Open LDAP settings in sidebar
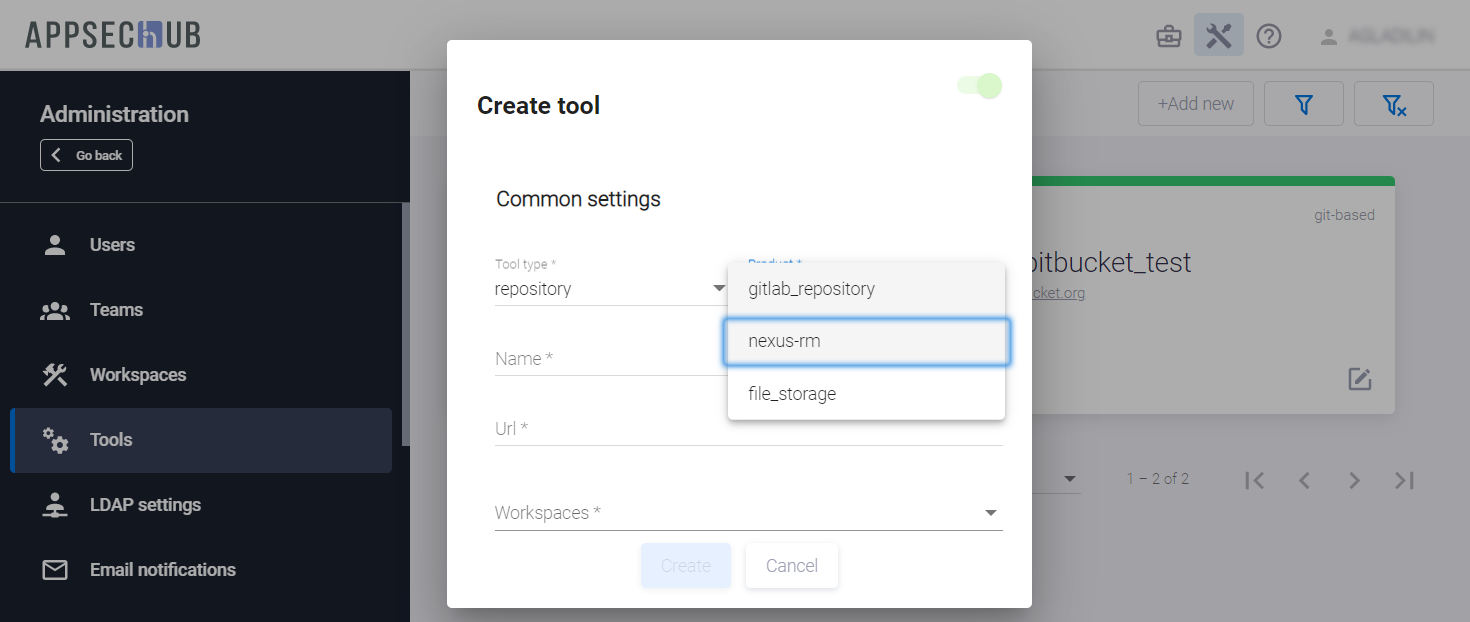 tap(145, 505)
